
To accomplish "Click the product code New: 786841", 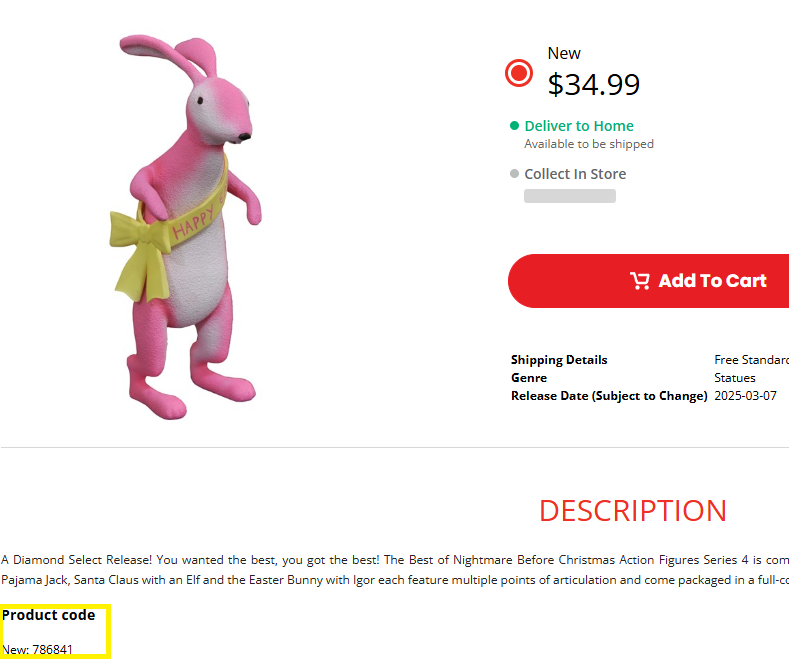I will pos(38,650).
